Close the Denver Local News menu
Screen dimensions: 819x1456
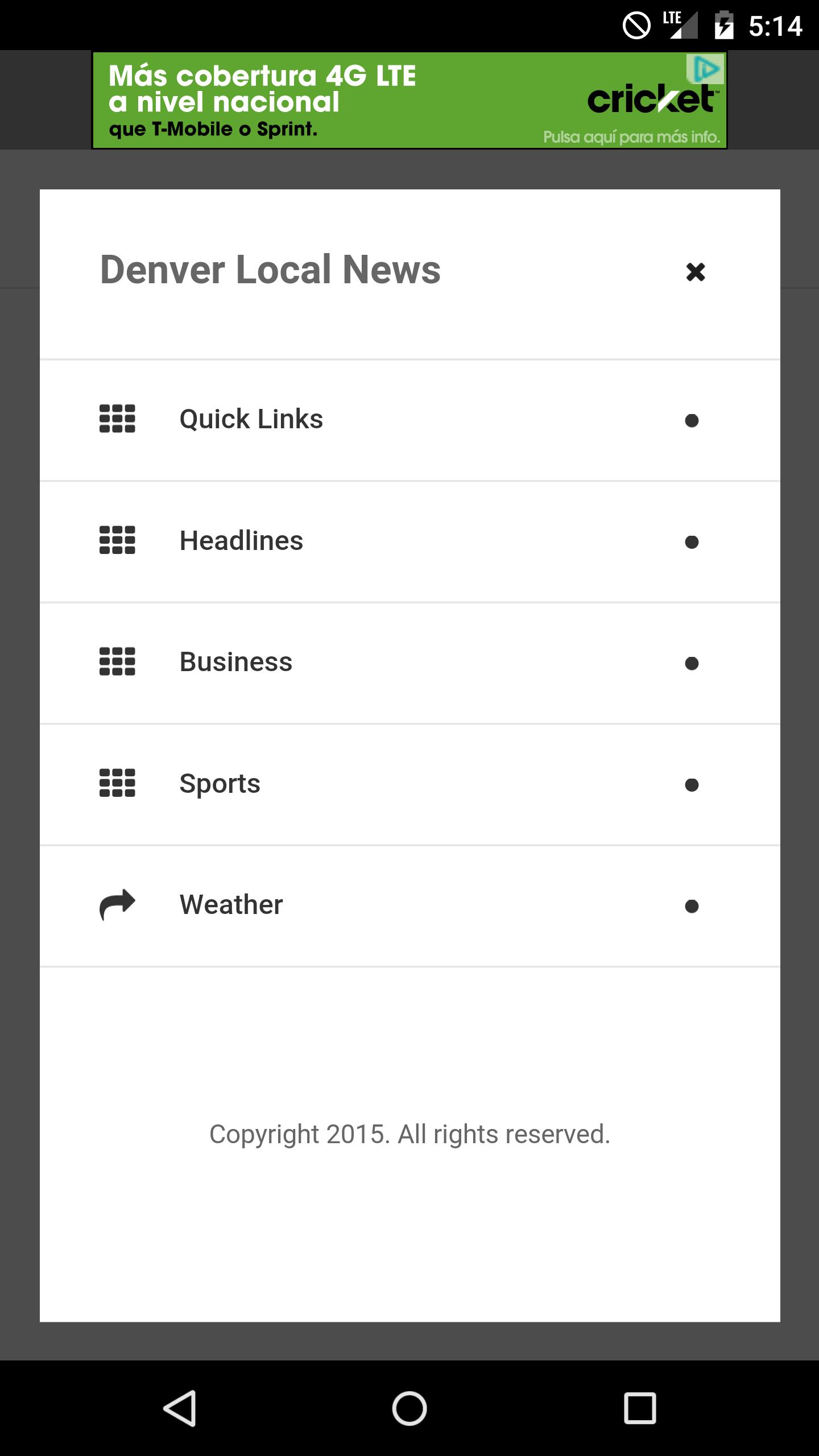(x=695, y=272)
